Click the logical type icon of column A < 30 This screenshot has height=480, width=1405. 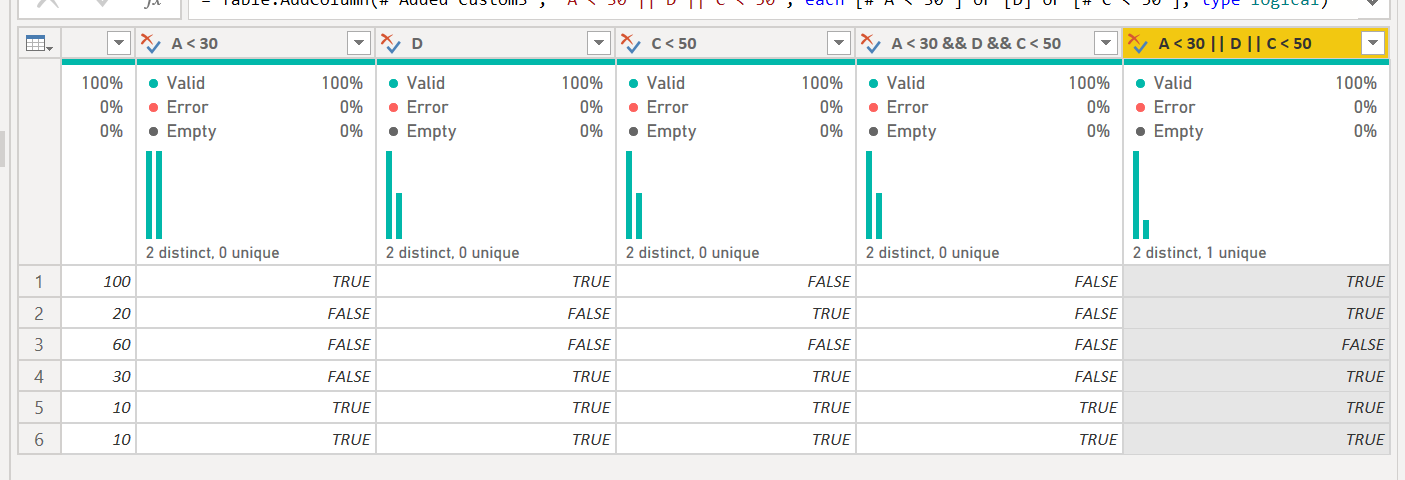[x=152, y=43]
